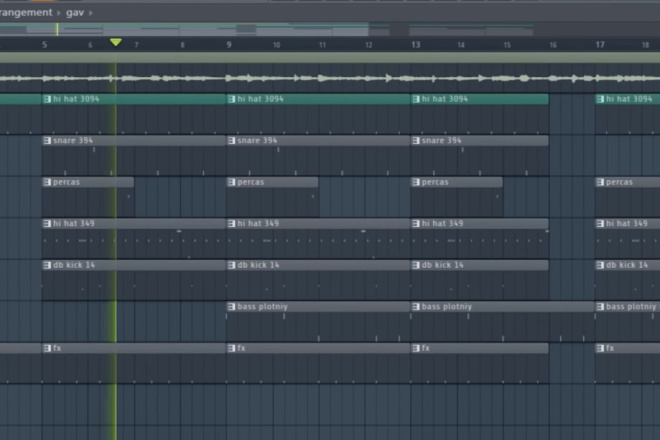Select the hi hat 3094 clip at bar 5

[x=134, y=99]
